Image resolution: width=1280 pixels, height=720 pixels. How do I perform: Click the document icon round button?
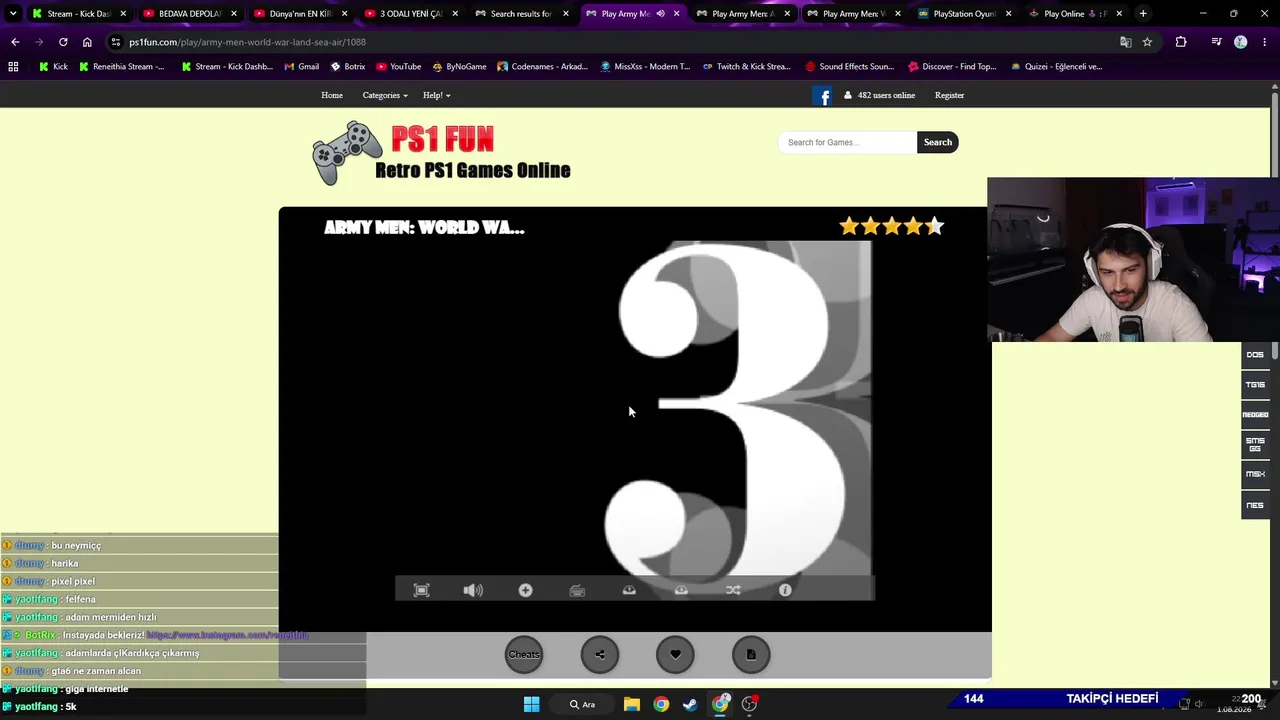(x=751, y=655)
